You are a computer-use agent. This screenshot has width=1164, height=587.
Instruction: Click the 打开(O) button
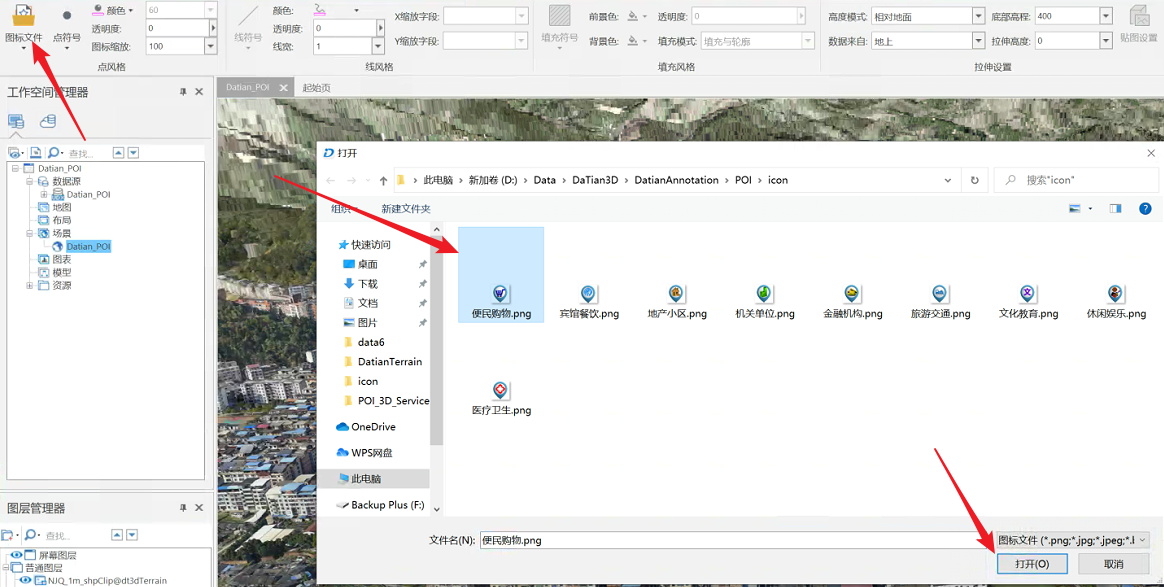(1032, 564)
